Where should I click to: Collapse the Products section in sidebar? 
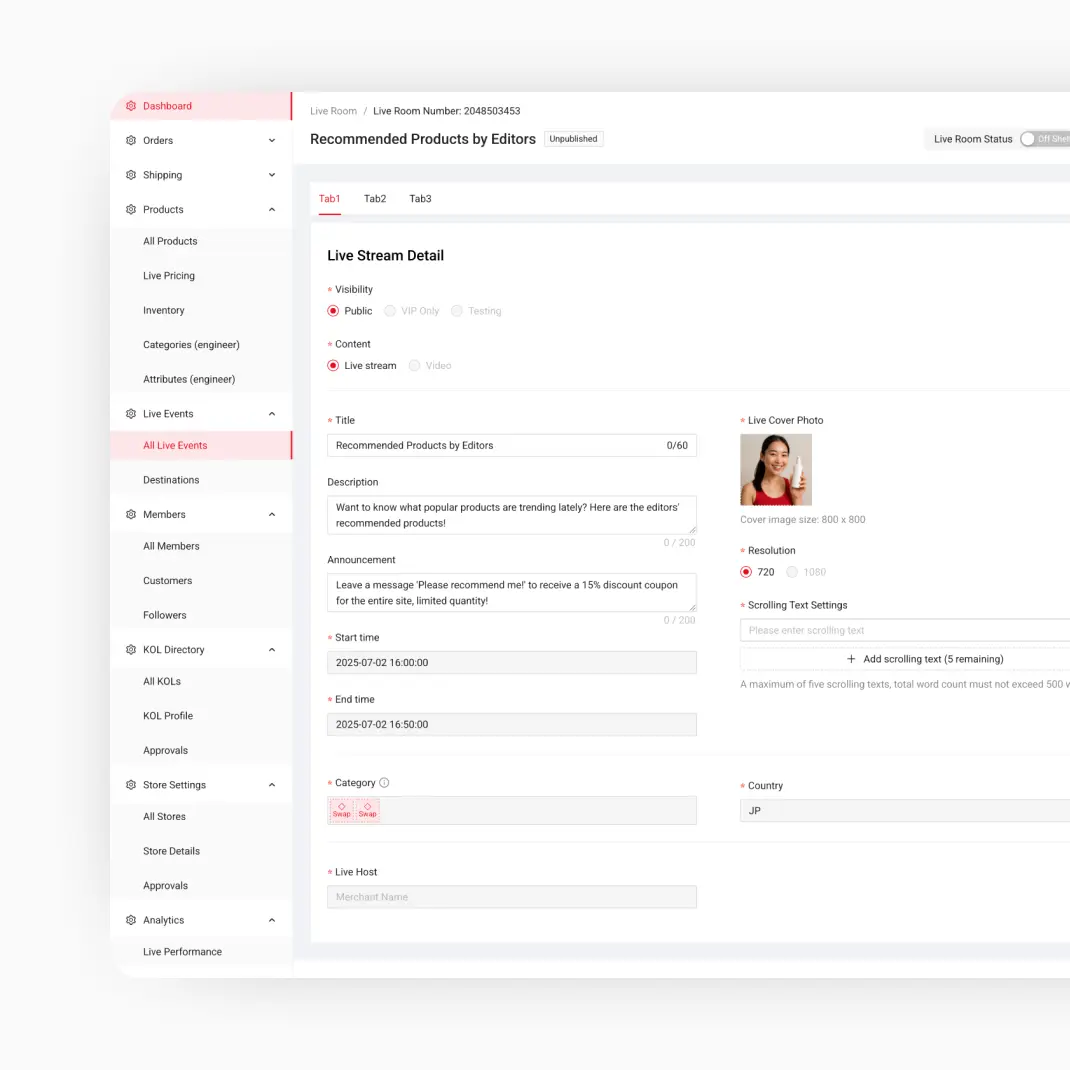(x=271, y=209)
